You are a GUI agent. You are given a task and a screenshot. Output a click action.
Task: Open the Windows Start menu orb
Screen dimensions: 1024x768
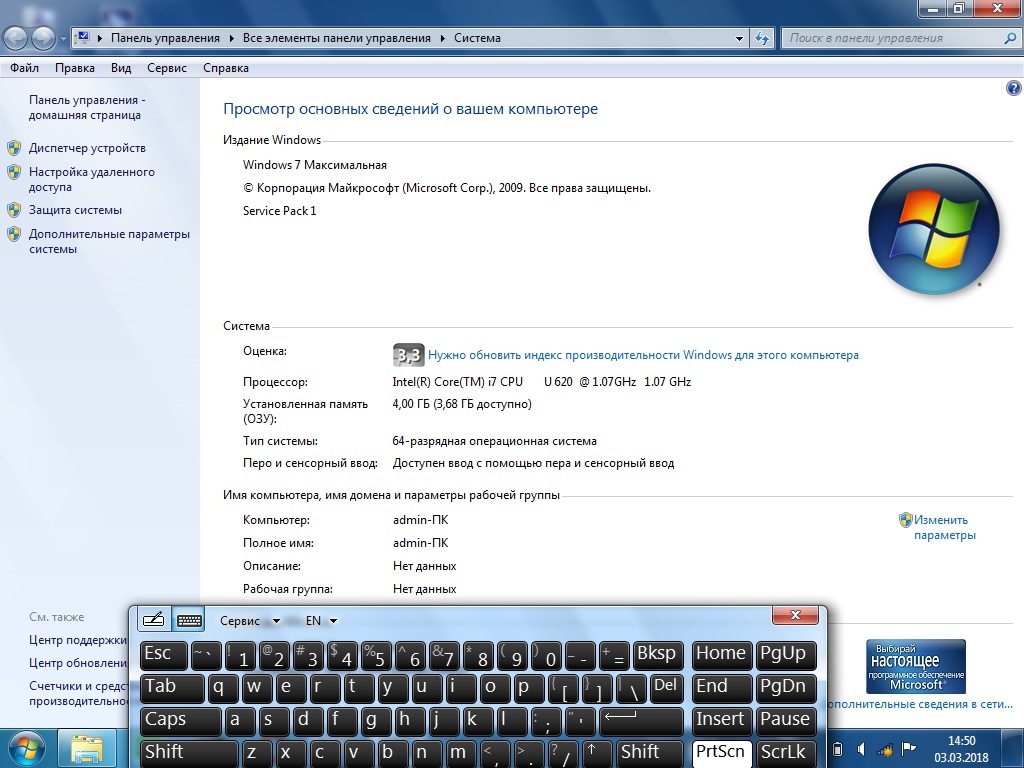coord(27,749)
